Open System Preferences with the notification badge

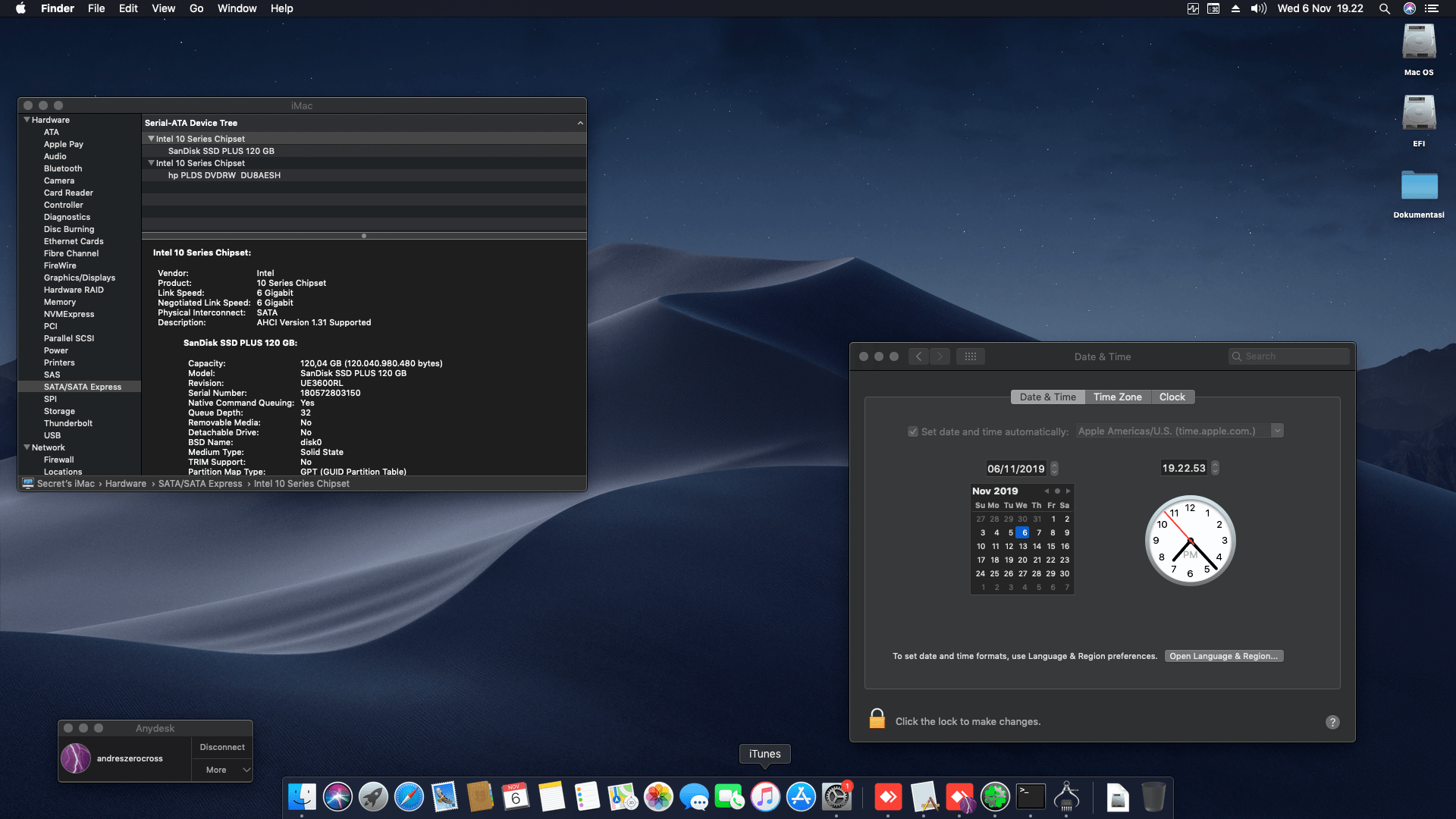837,796
